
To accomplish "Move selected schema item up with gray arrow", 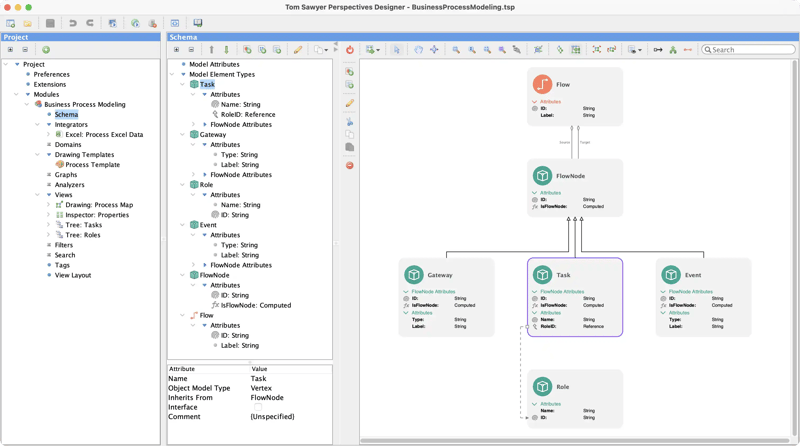I will click(211, 50).
